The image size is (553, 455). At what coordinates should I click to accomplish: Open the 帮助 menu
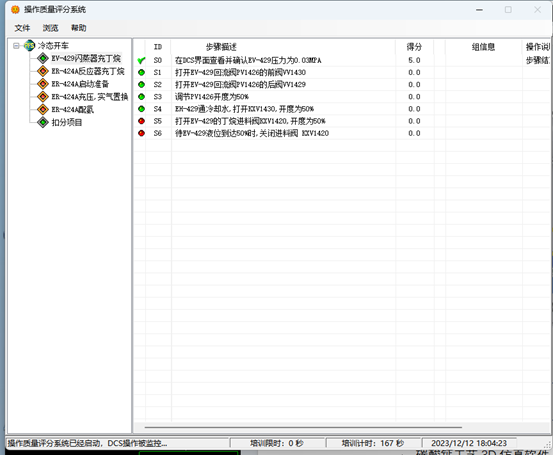[x=79, y=28]
